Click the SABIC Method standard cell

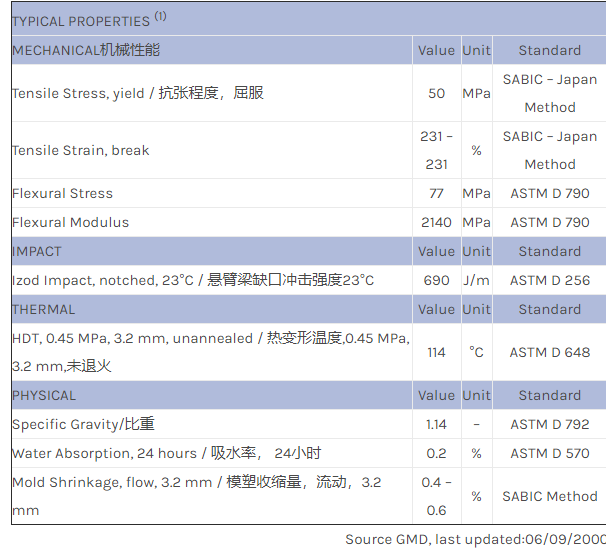point(549,496)
